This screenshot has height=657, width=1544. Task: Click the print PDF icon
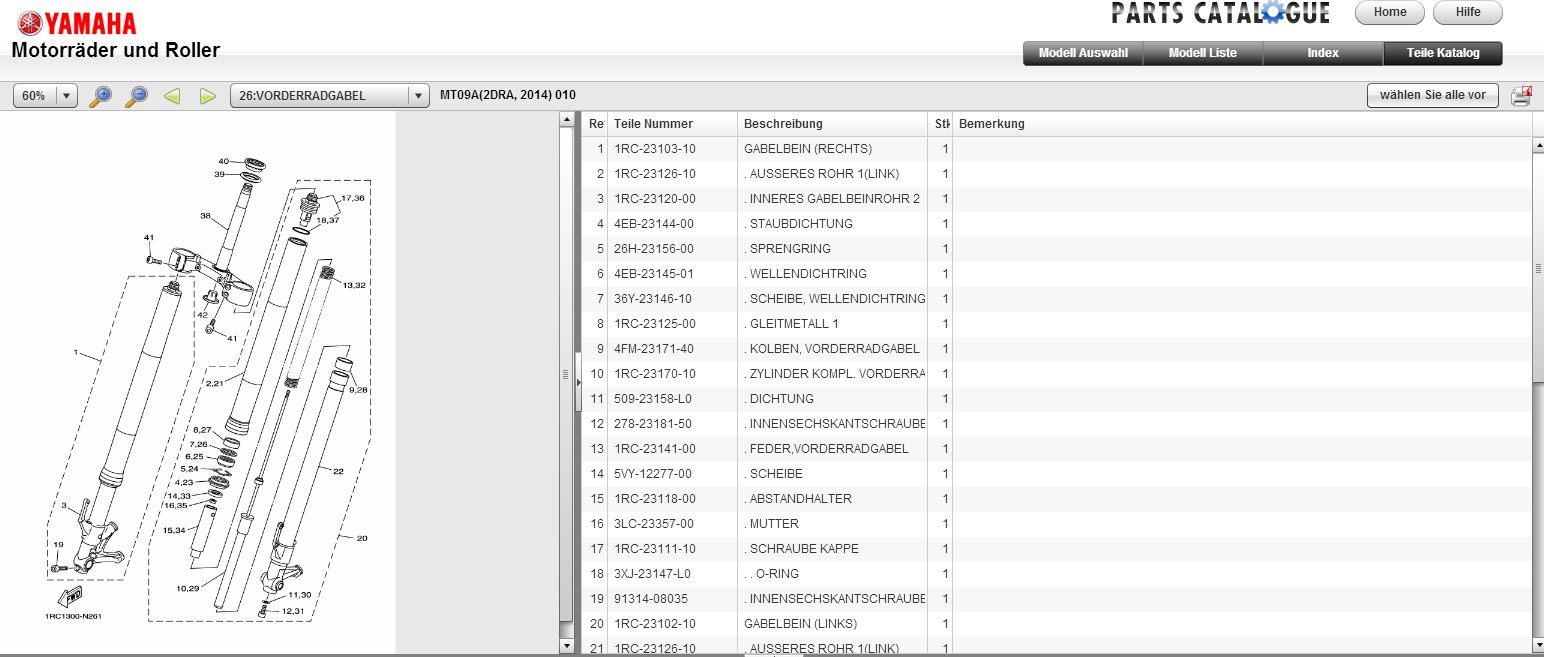(1521, 96)
